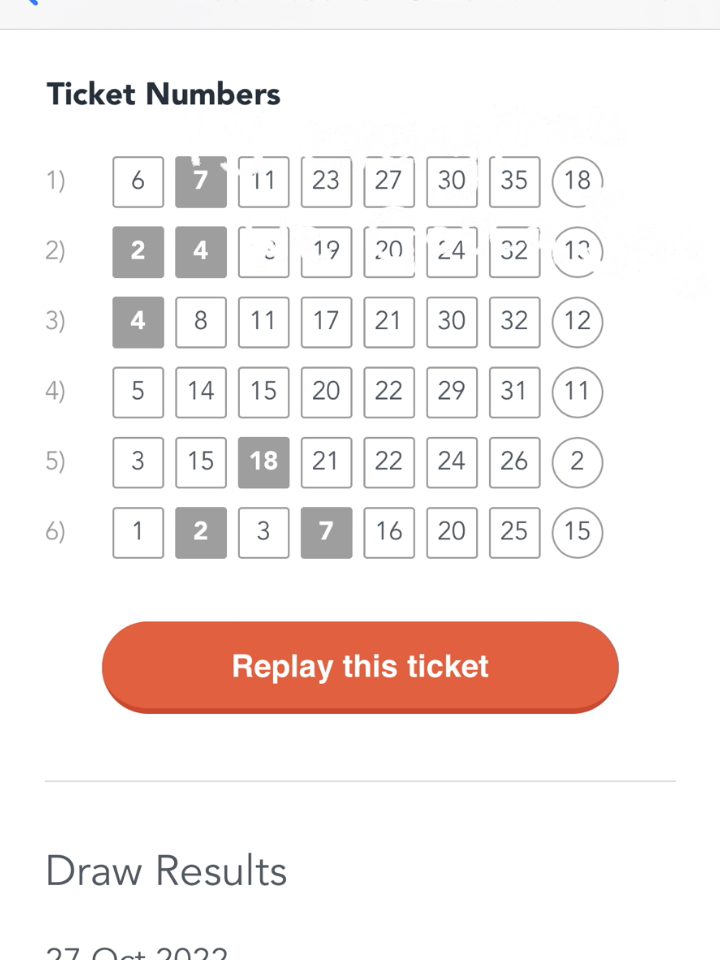Tap the Draw Results heading

167,871
